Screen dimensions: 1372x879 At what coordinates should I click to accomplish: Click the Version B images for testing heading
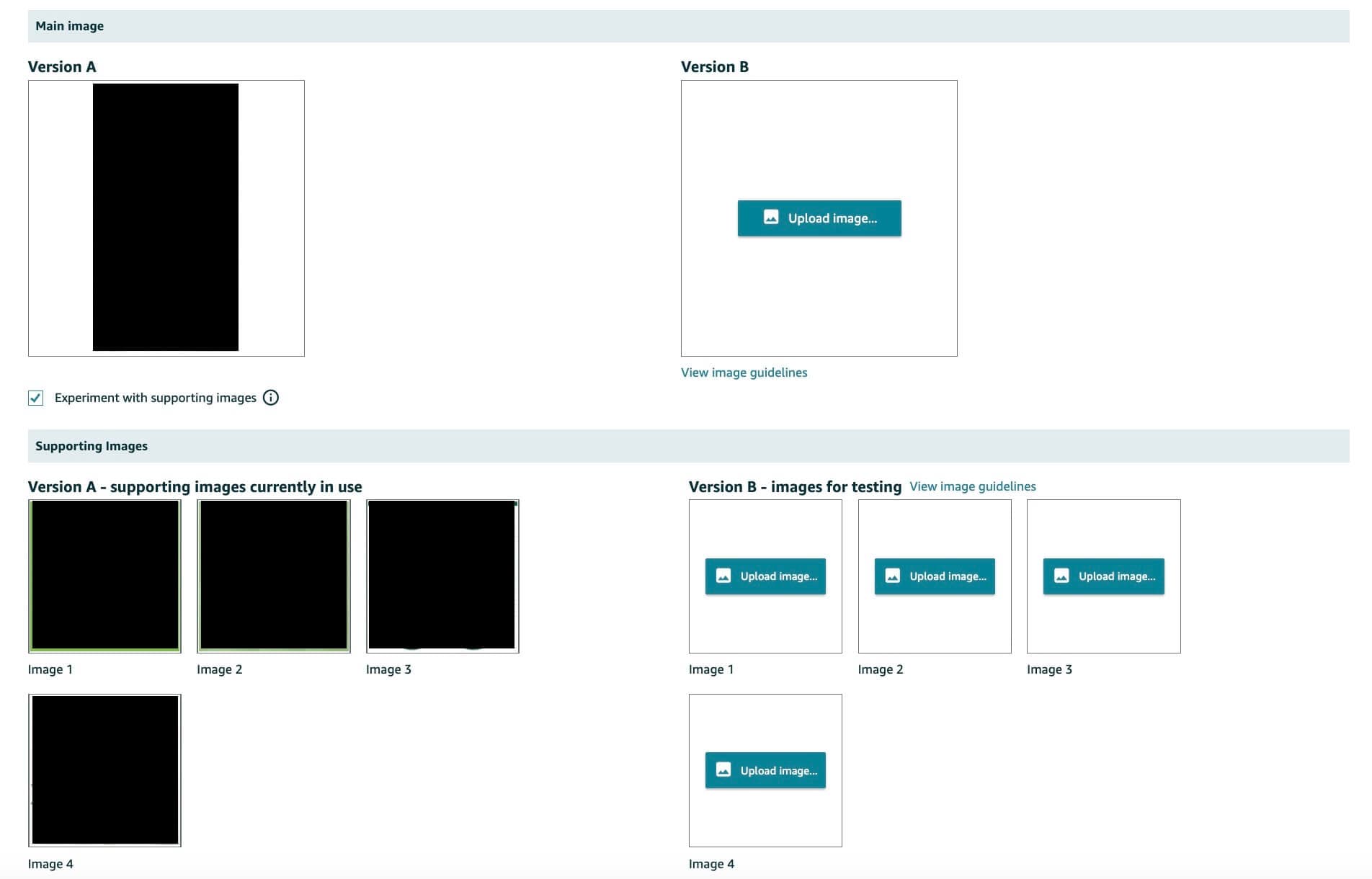[794, 487]
